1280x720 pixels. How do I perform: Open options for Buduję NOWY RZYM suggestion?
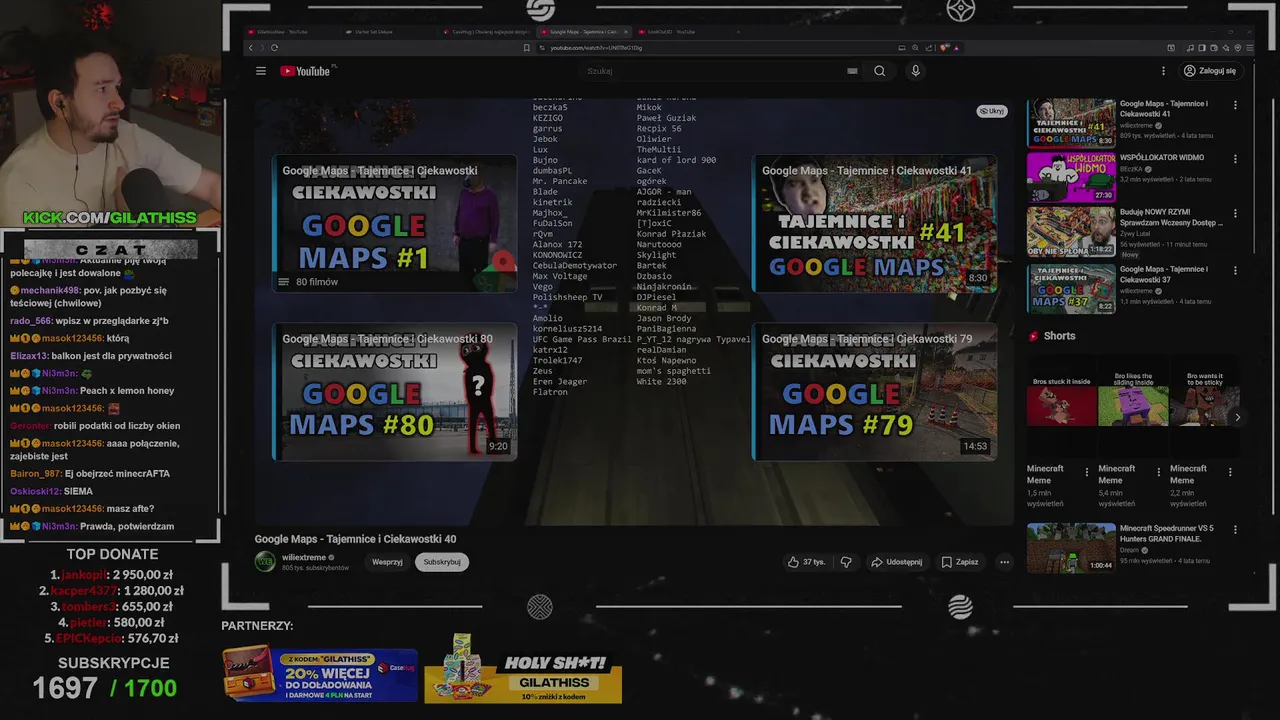[1235, 214]
